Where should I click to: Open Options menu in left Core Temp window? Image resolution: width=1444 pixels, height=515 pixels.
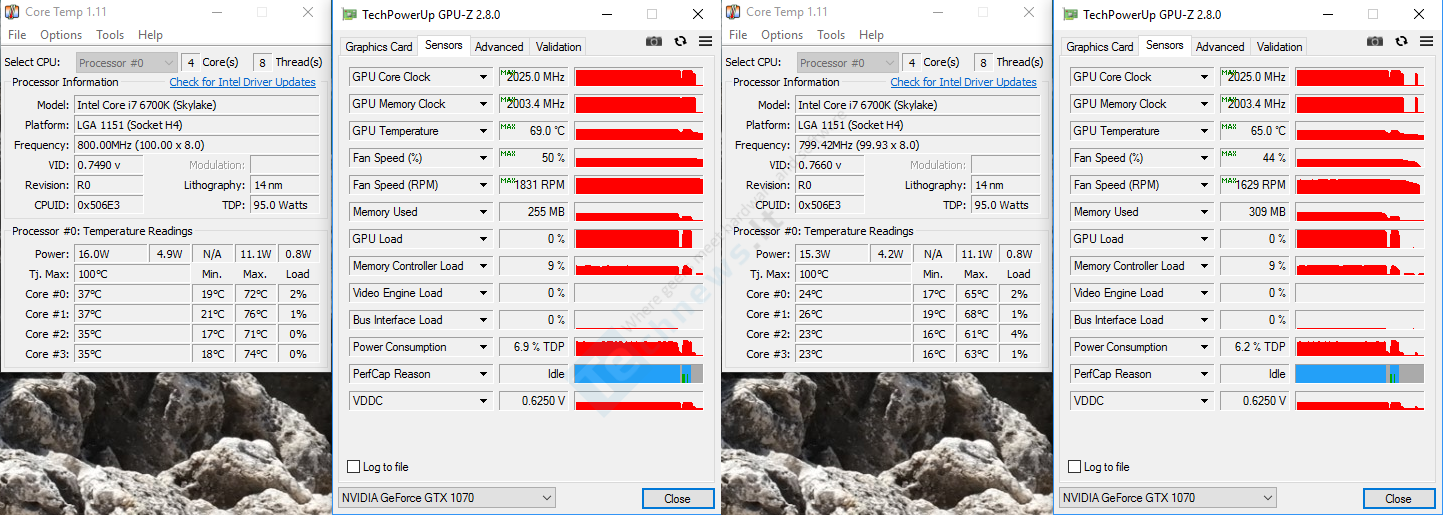pos(61,35)
